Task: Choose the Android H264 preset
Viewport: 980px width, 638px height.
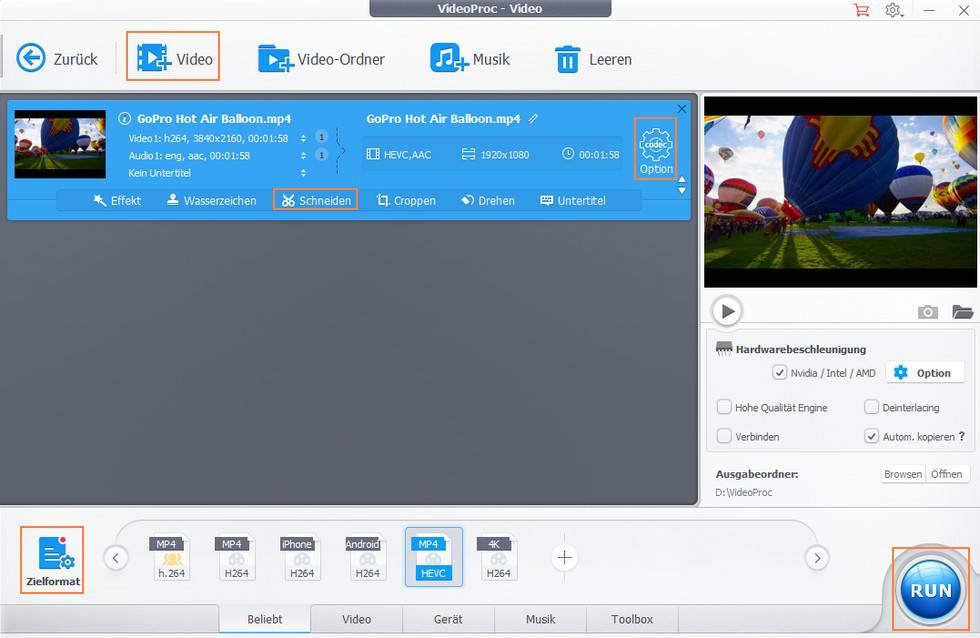Action: (x=368, y=557)
